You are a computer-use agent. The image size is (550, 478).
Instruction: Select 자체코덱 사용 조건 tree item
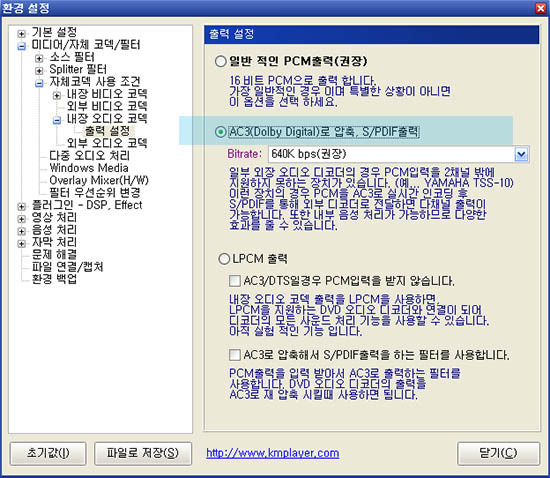95,82
